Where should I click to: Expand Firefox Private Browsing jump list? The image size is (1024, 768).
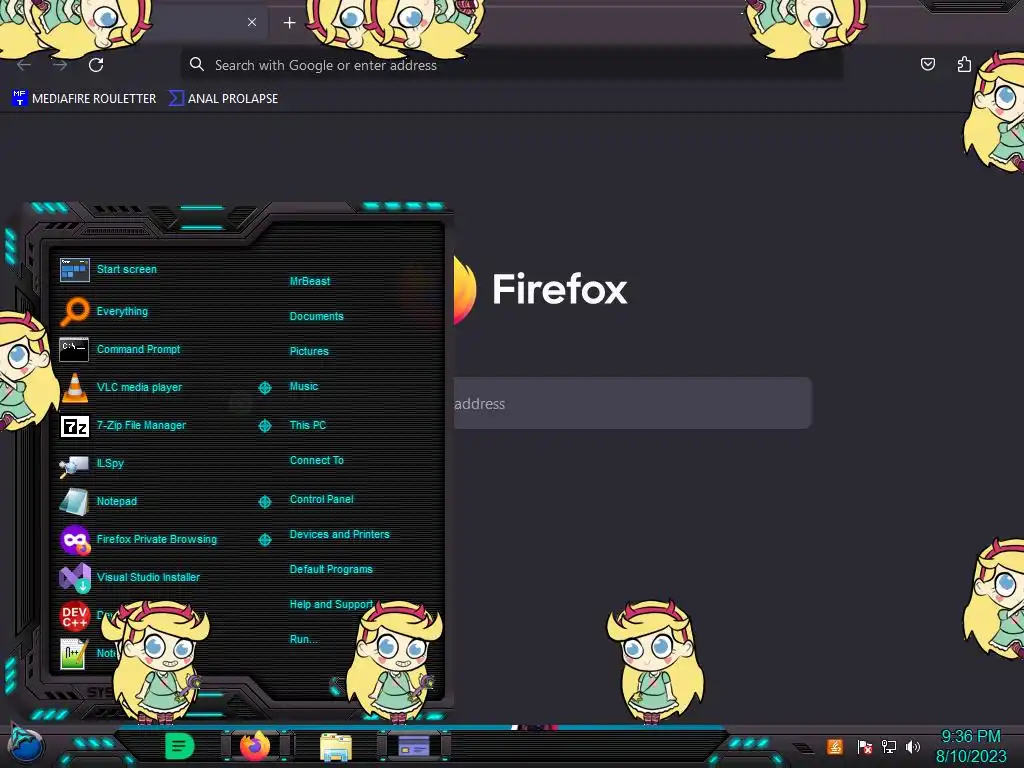[x=264, y=539]
